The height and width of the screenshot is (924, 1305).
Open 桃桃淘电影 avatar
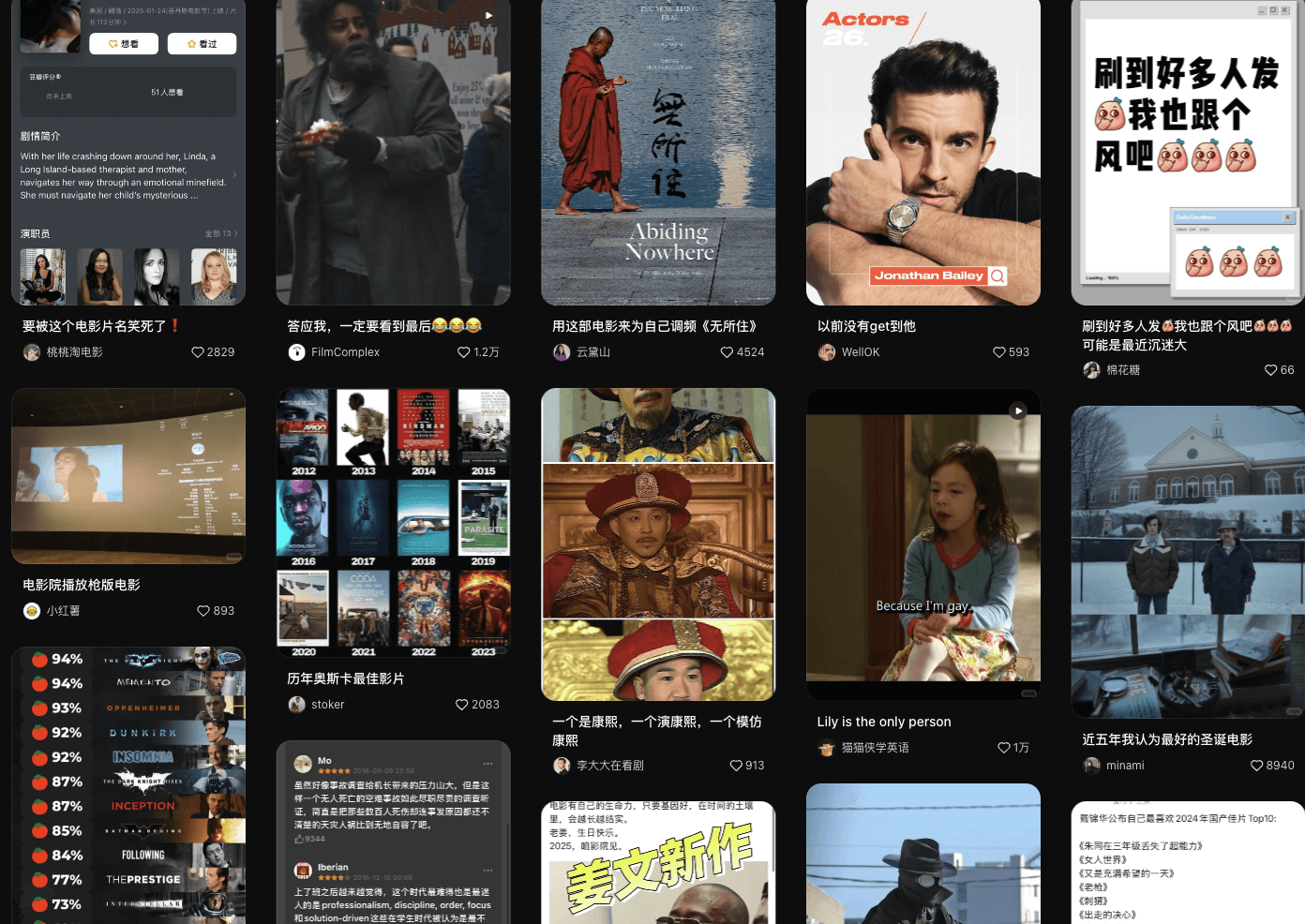pyautogui.click(x=32, y=352)
